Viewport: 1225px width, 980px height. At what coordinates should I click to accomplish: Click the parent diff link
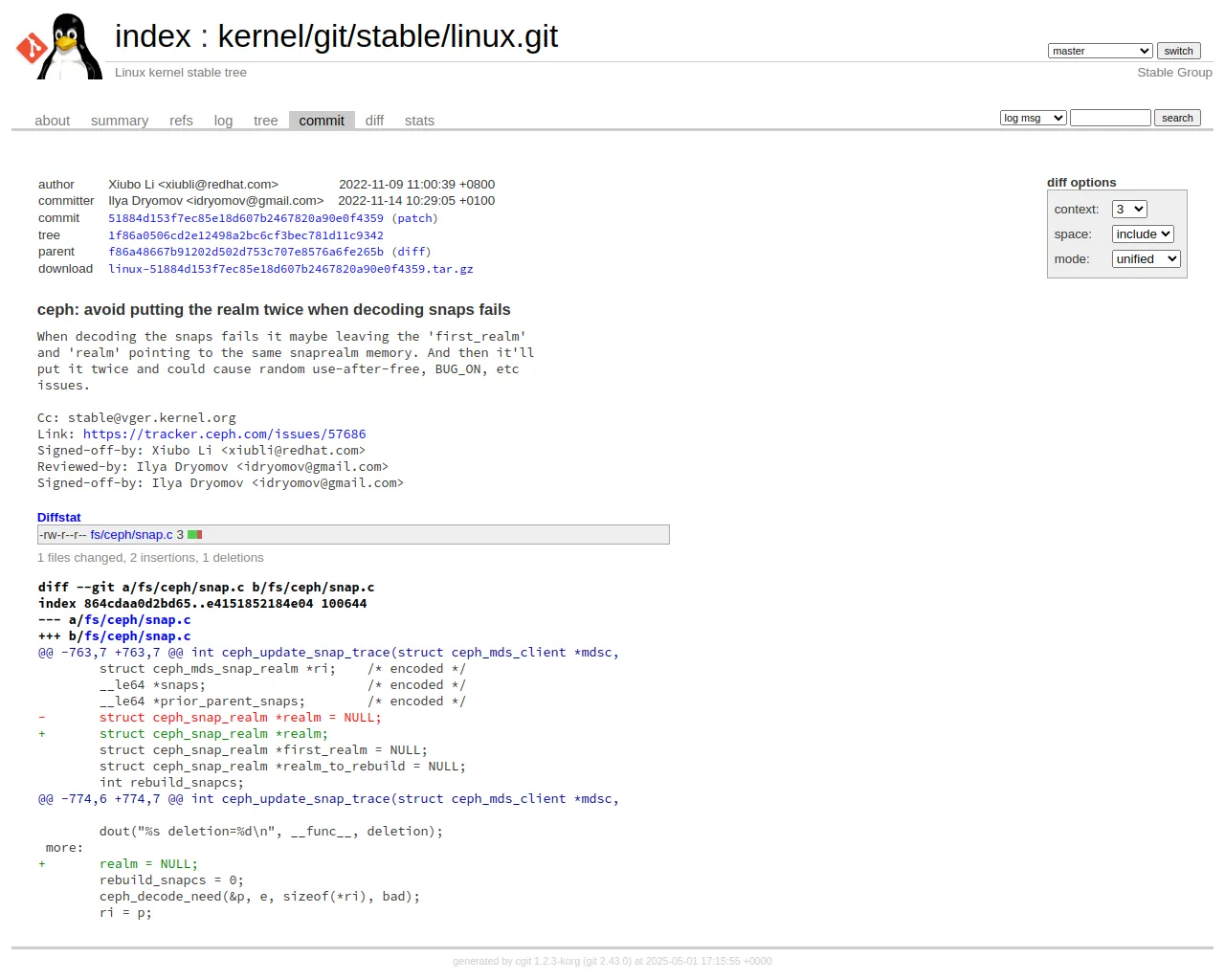point(412,252)
